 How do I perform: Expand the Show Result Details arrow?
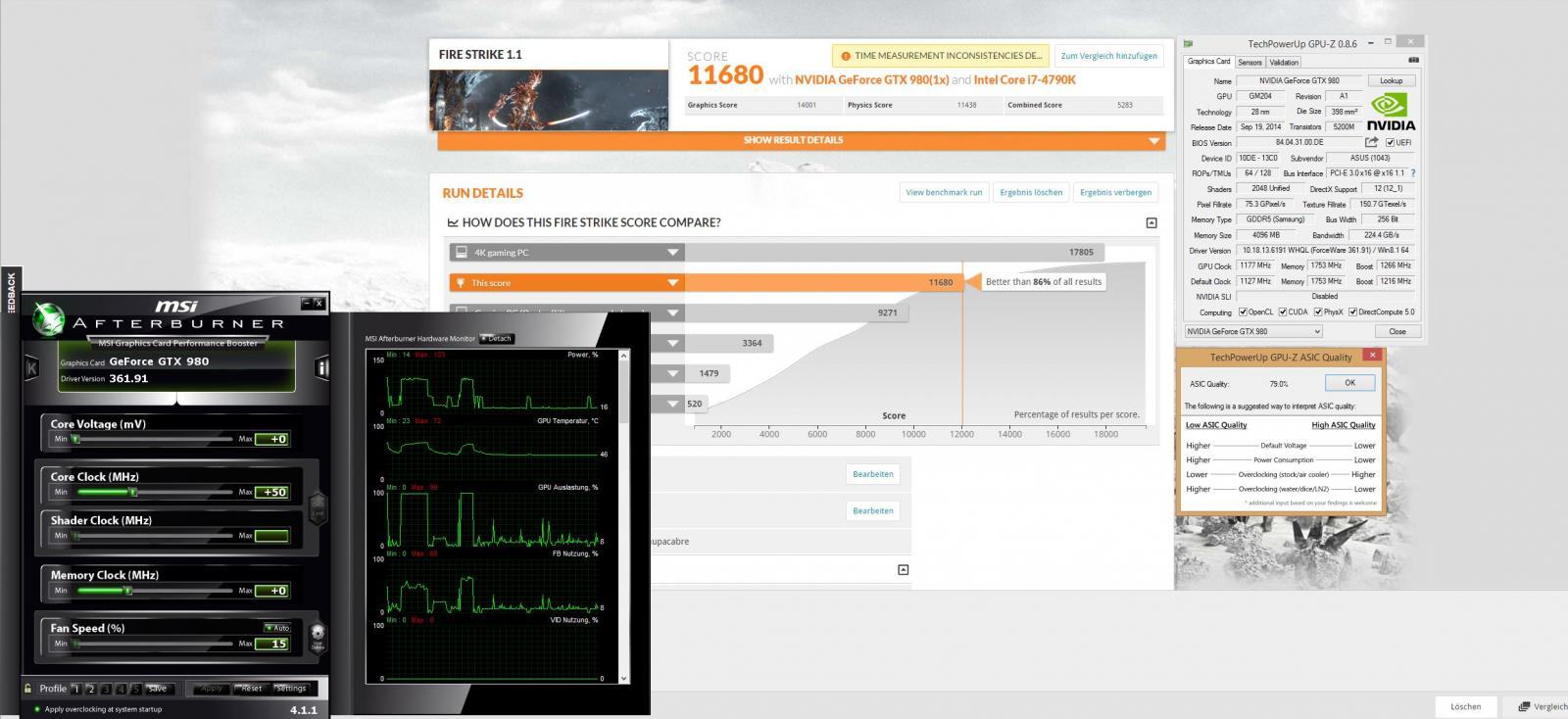[x=1154, y=141]
